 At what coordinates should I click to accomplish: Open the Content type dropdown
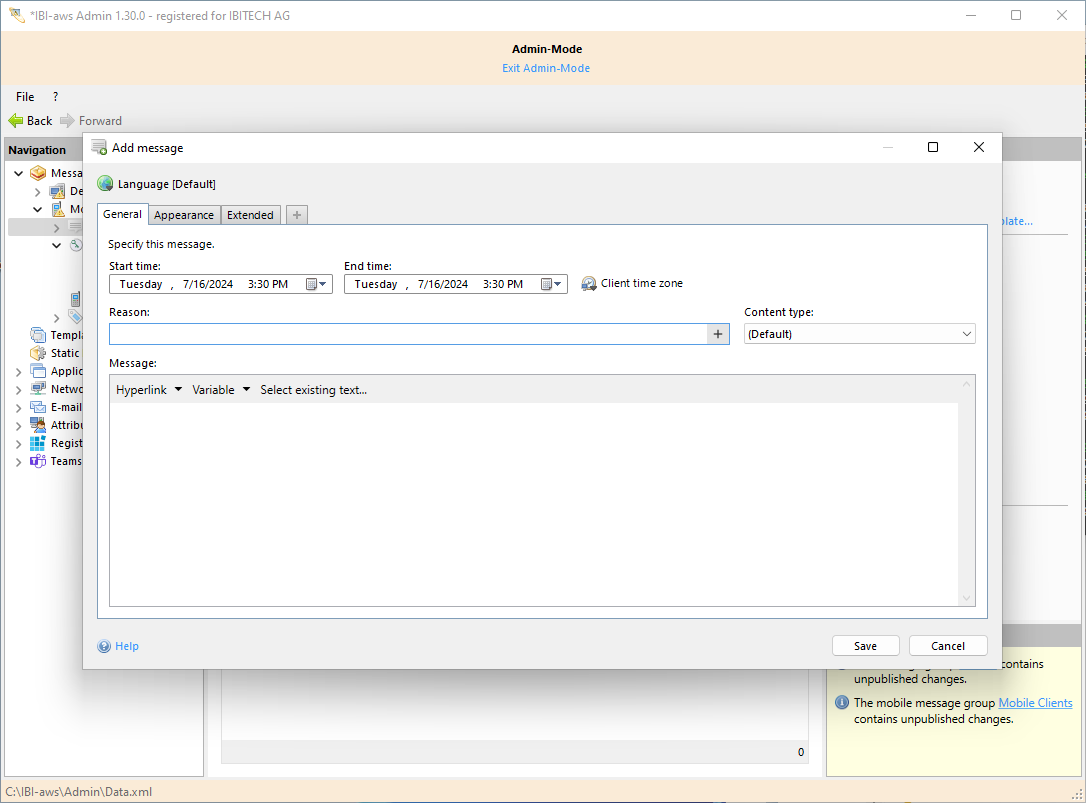pyautogui.click(x=860, y=334)
